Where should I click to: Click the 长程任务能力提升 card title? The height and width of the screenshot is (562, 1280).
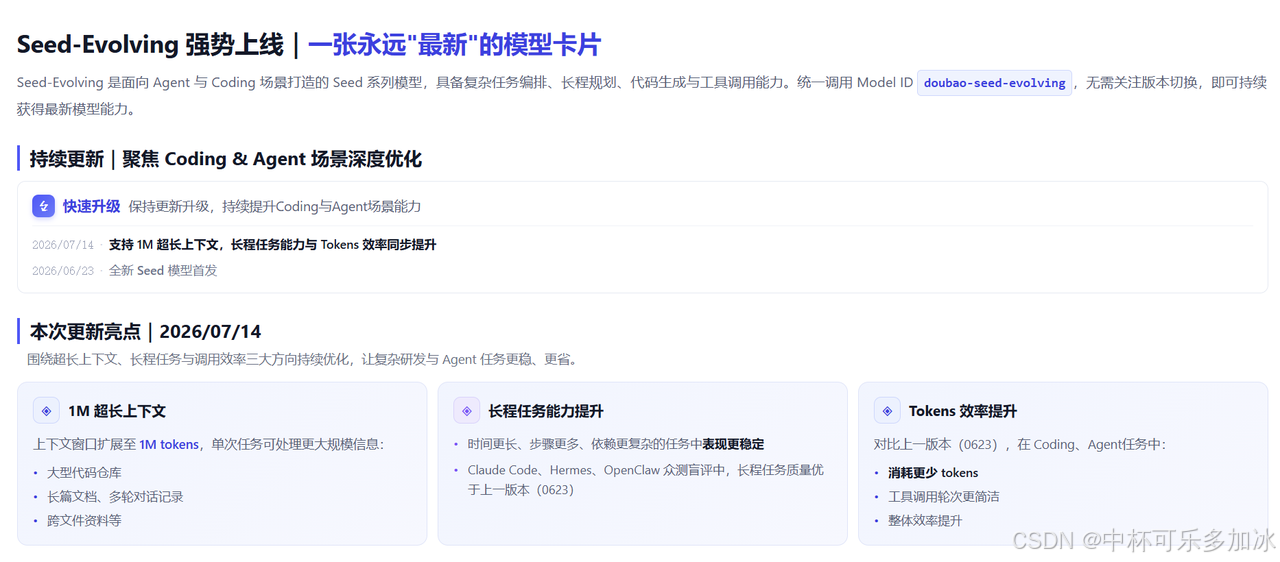[546, 411]
